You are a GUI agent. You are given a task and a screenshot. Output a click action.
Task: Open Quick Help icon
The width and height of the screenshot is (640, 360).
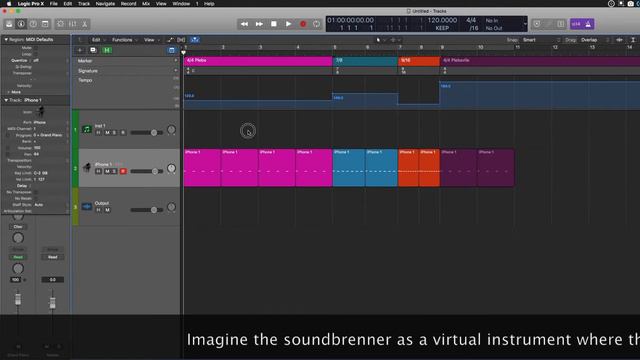(x=33, y=24)
